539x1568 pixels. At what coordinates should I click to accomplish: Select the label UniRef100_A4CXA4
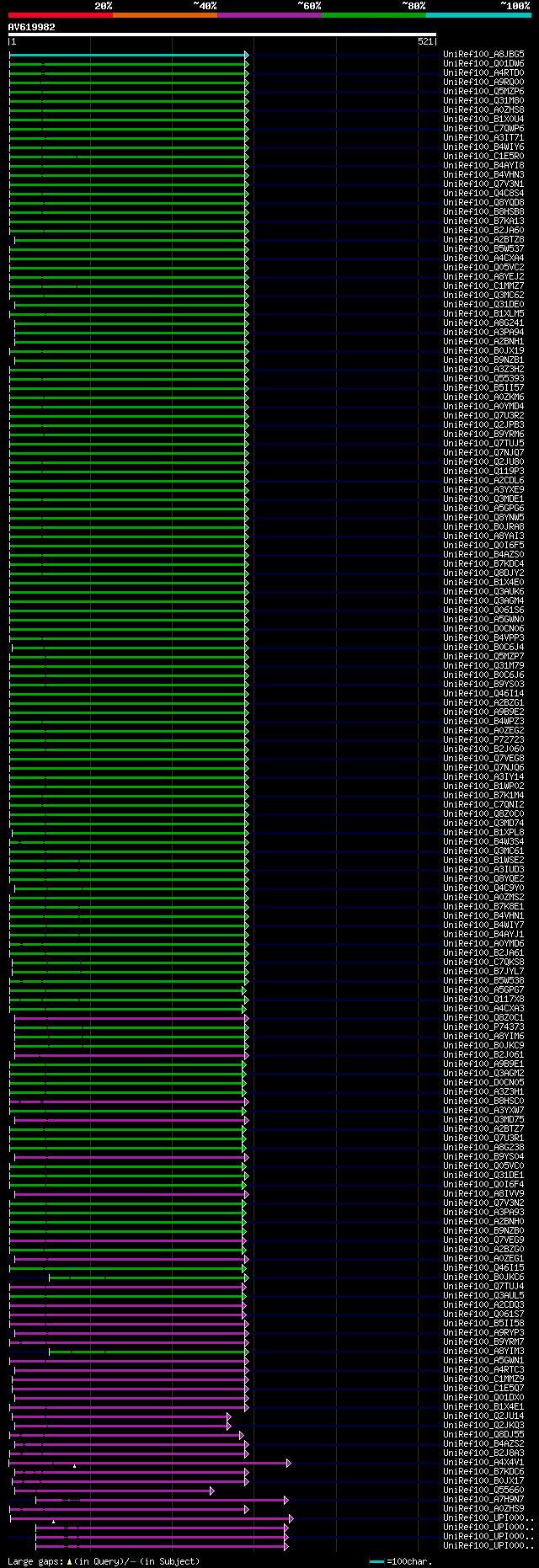(483, 258)
